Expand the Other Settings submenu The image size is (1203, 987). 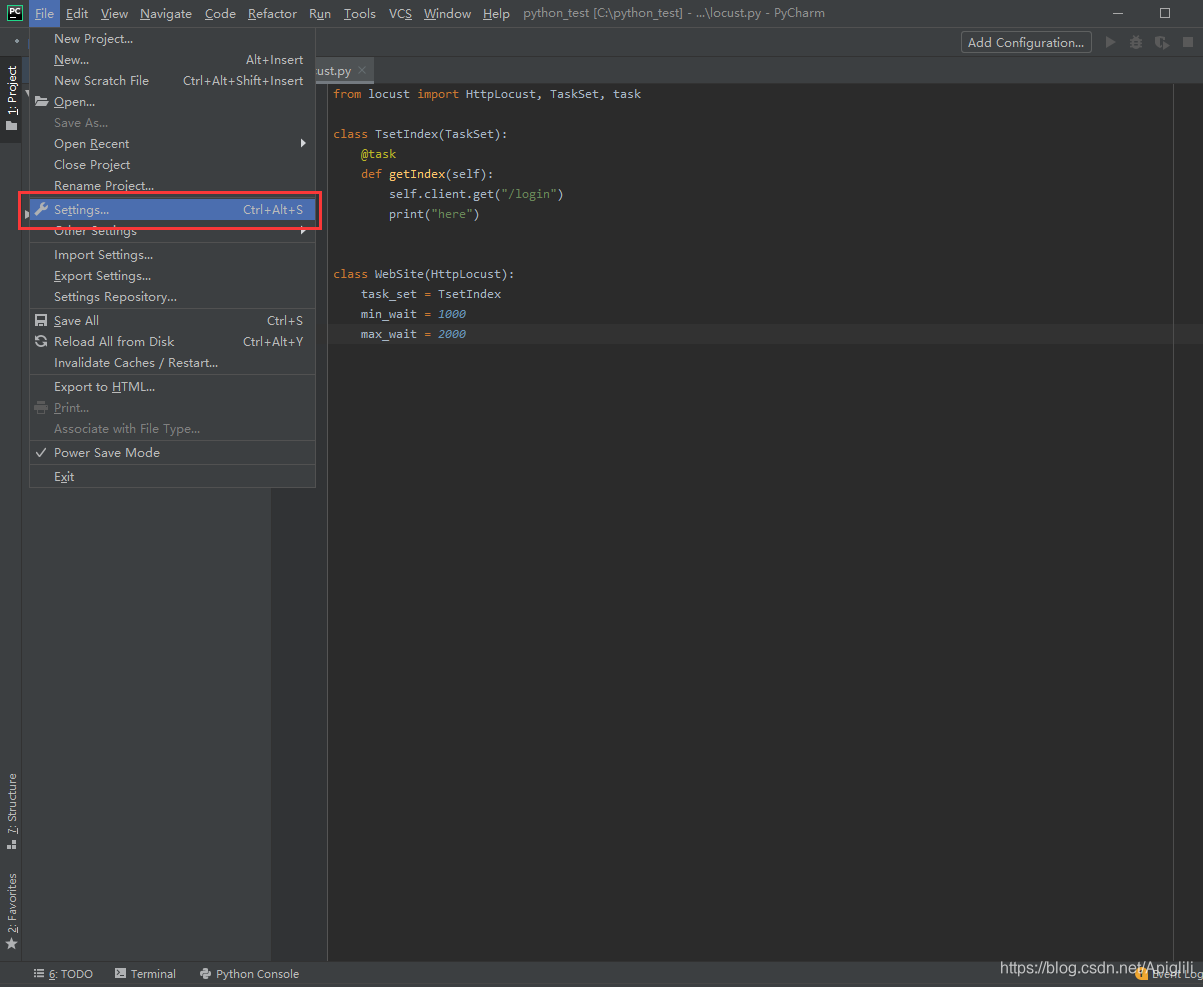point(172,231)
